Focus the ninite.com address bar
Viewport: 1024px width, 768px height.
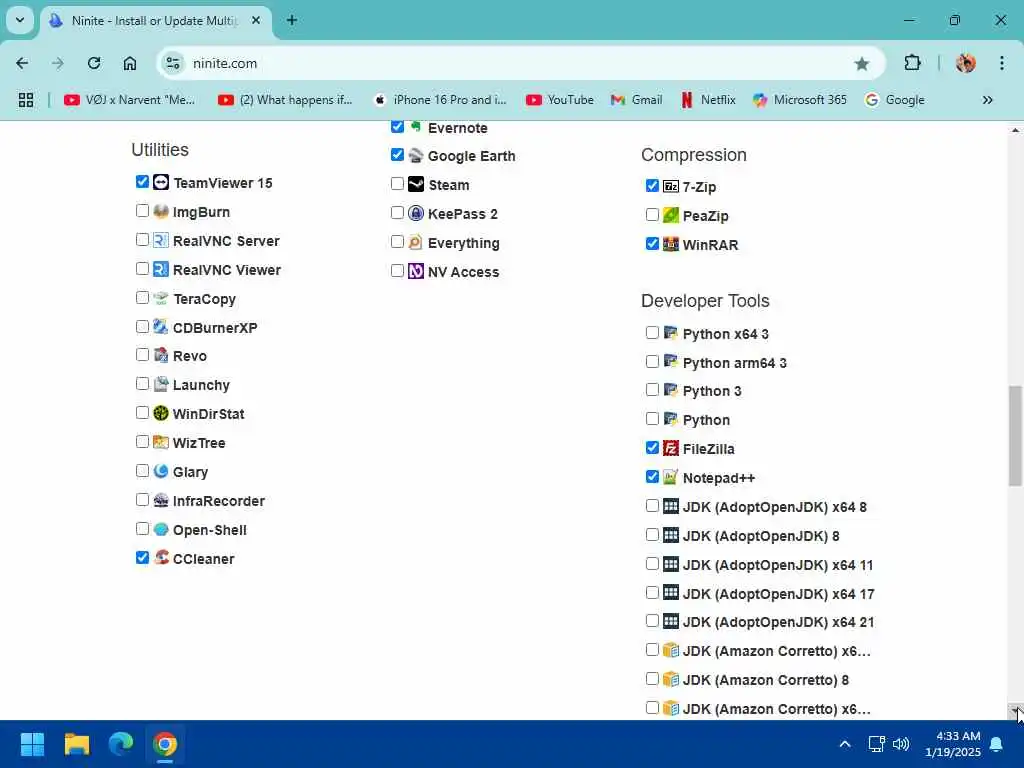click(519, 63)
